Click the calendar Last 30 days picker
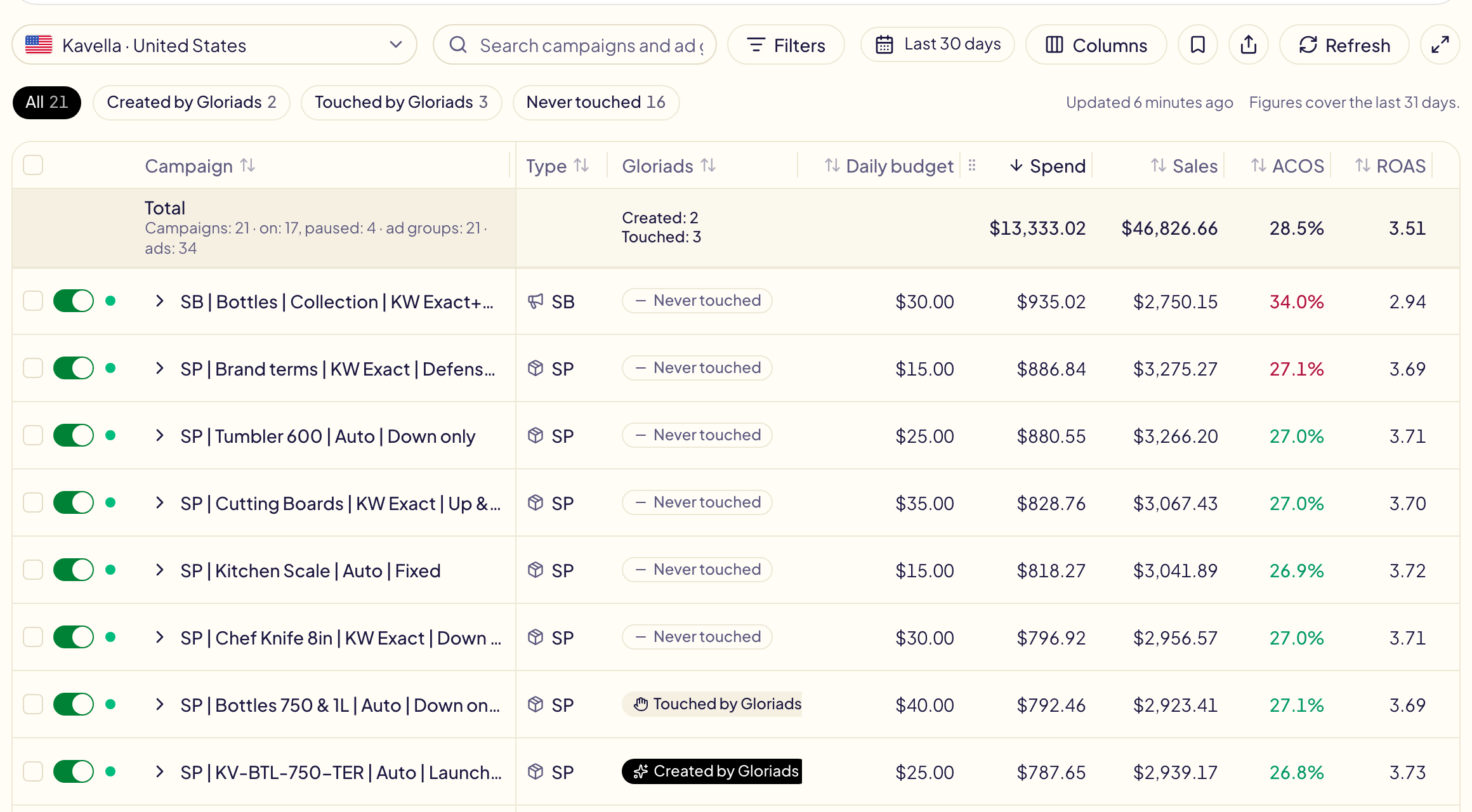Image resolution: width=1472 pixels, height=812 pixels. point(937,44)
